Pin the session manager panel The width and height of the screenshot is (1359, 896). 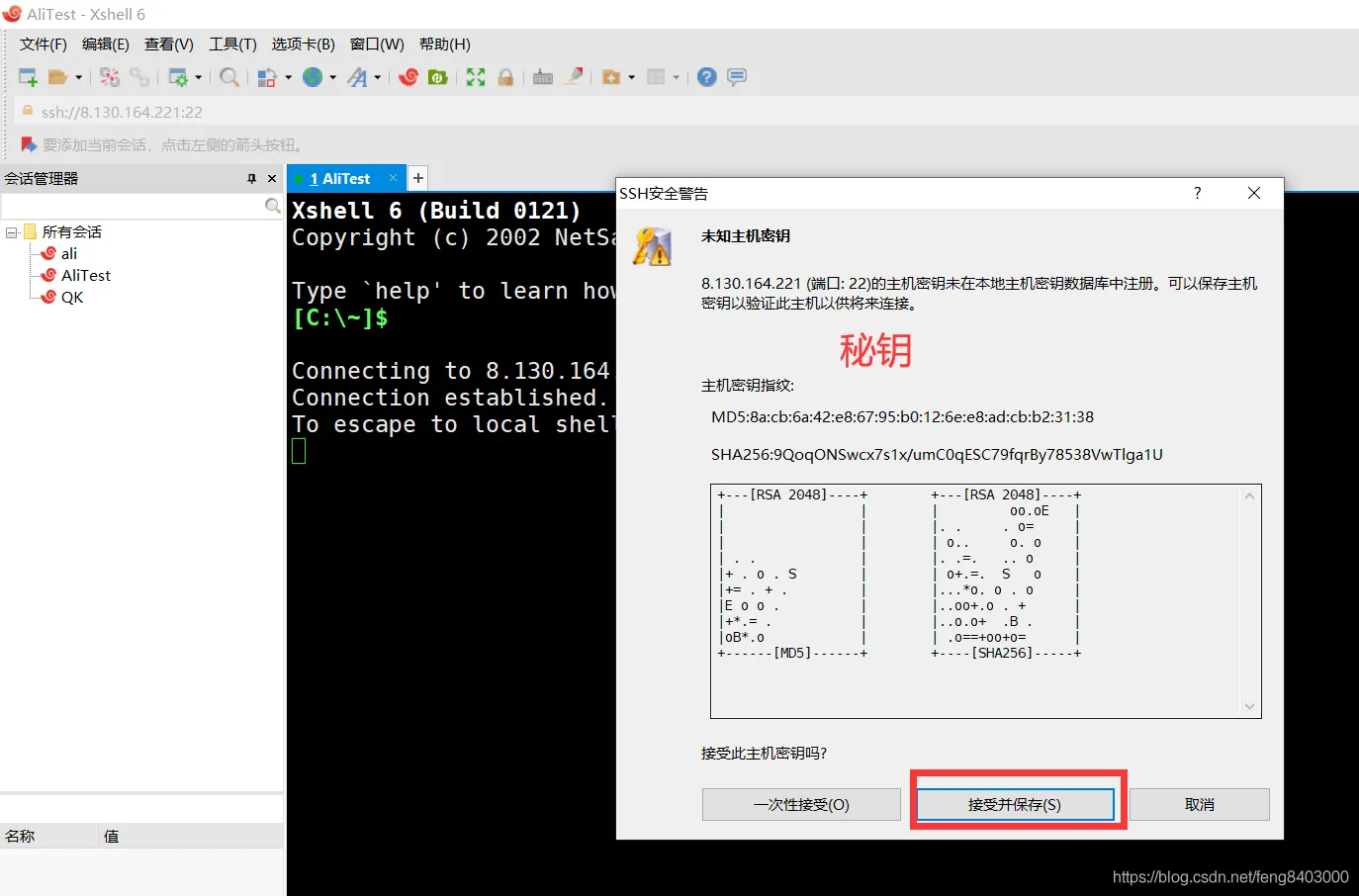pyautogui.click(x=251, y=179)
